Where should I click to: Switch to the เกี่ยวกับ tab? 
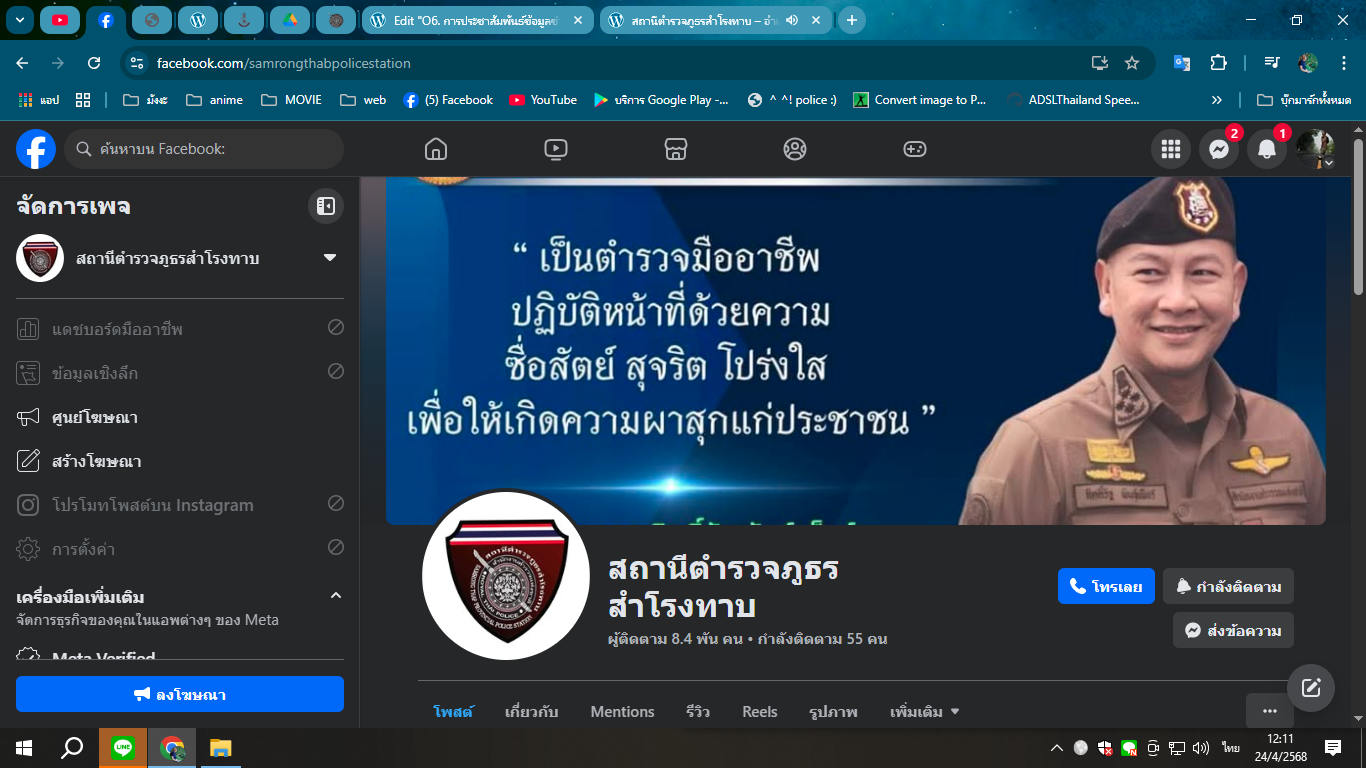coord(531,712)
